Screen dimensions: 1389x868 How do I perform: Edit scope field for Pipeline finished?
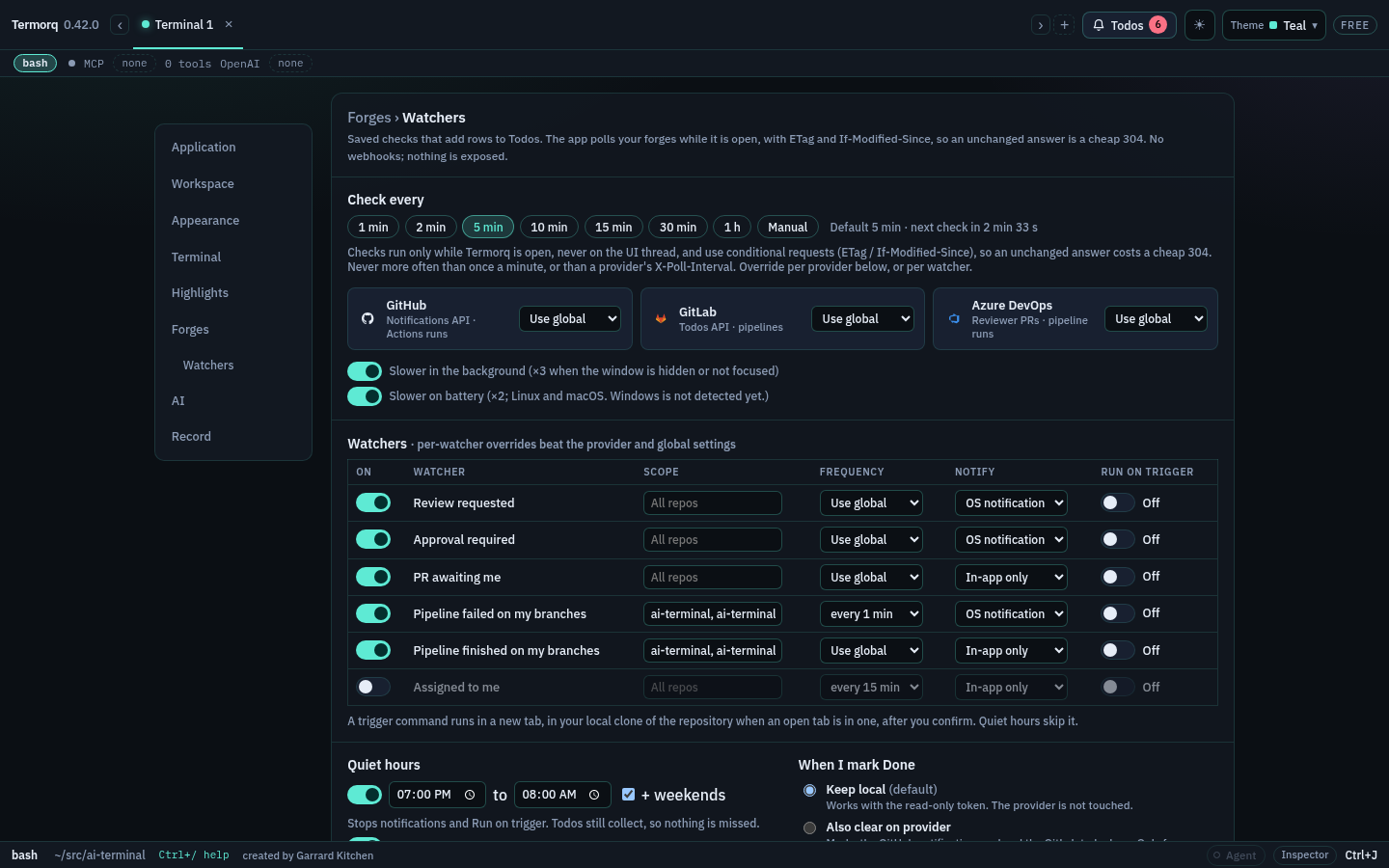[713, 651]
